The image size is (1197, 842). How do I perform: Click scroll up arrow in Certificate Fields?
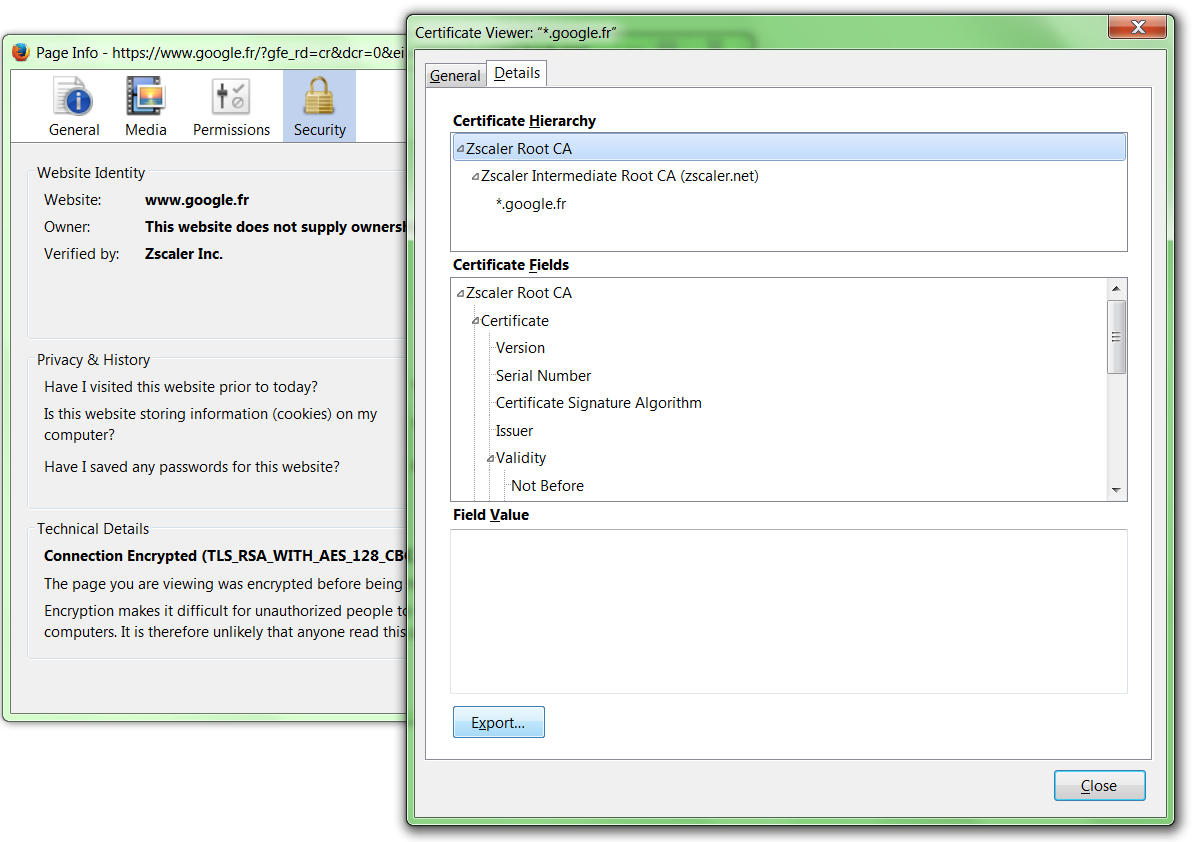1116,289
